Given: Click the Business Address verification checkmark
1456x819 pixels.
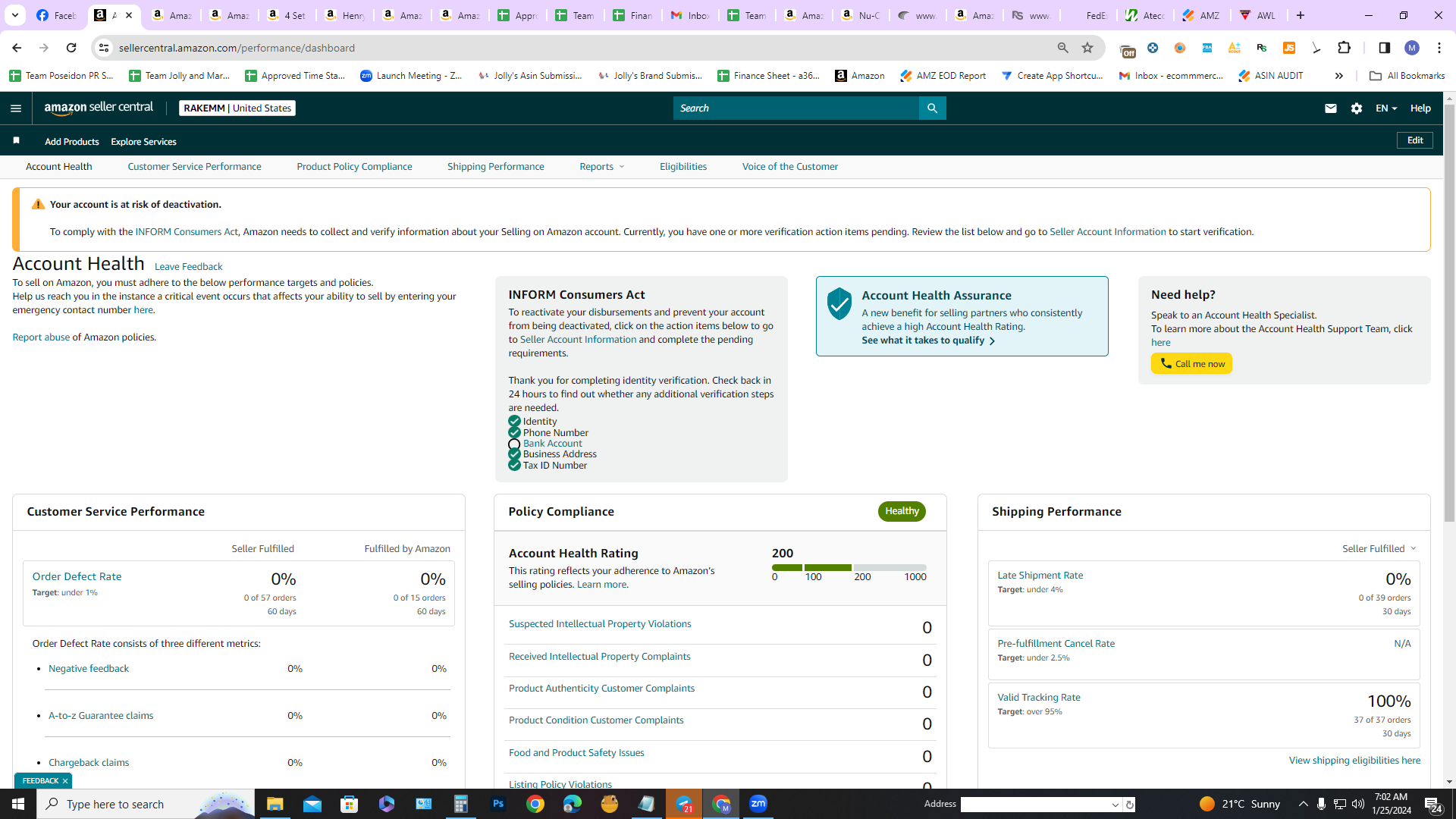Looking at the screenshot, I should point(514,454).
